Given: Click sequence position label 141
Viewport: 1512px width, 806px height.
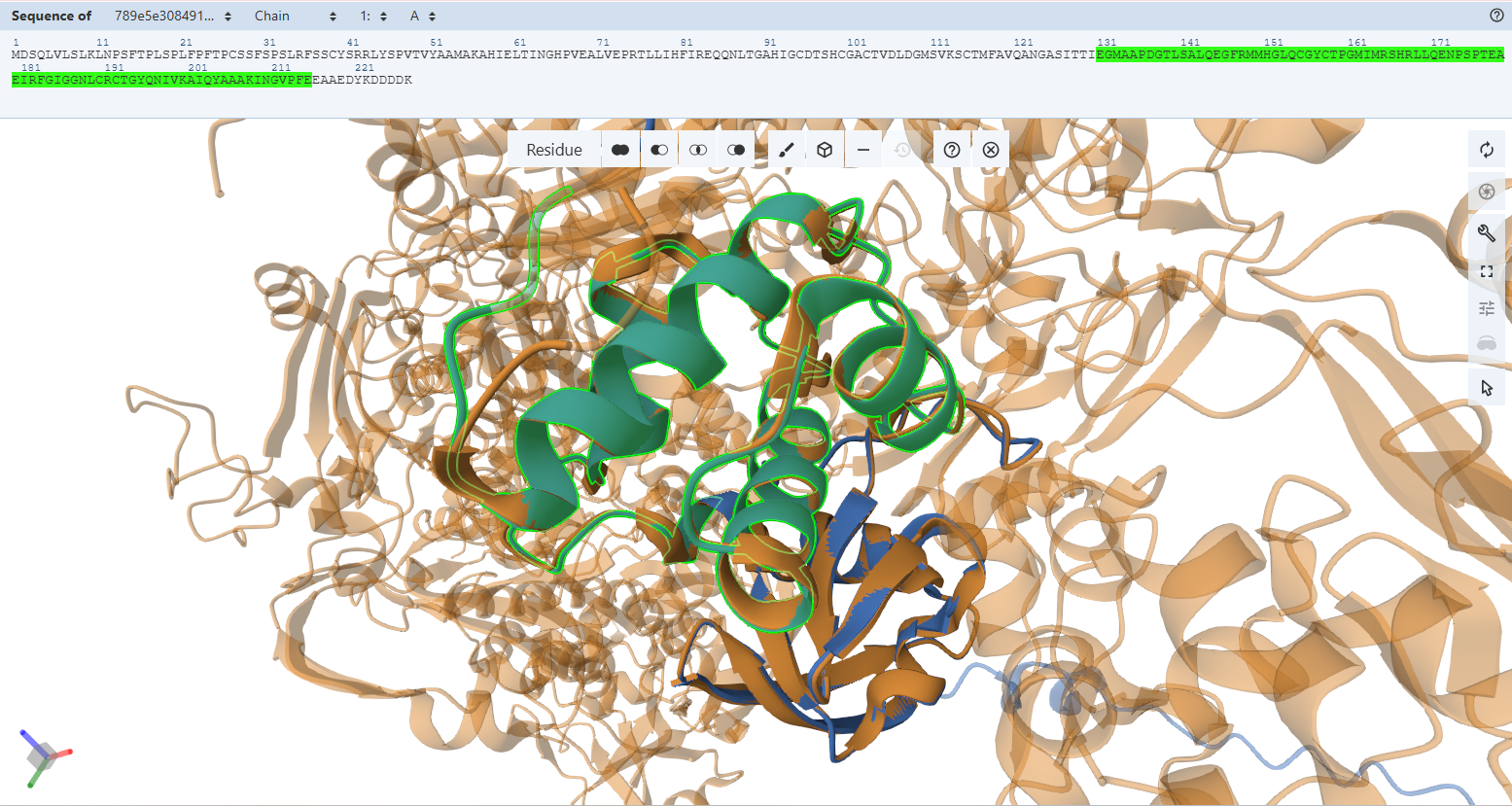Looking at the screenshot, I should point(1190,43).
